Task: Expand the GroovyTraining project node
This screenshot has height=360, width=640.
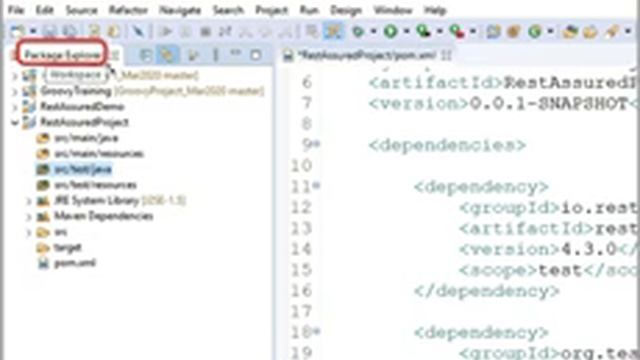Action: pyautogui.click(x=15, y=91)
